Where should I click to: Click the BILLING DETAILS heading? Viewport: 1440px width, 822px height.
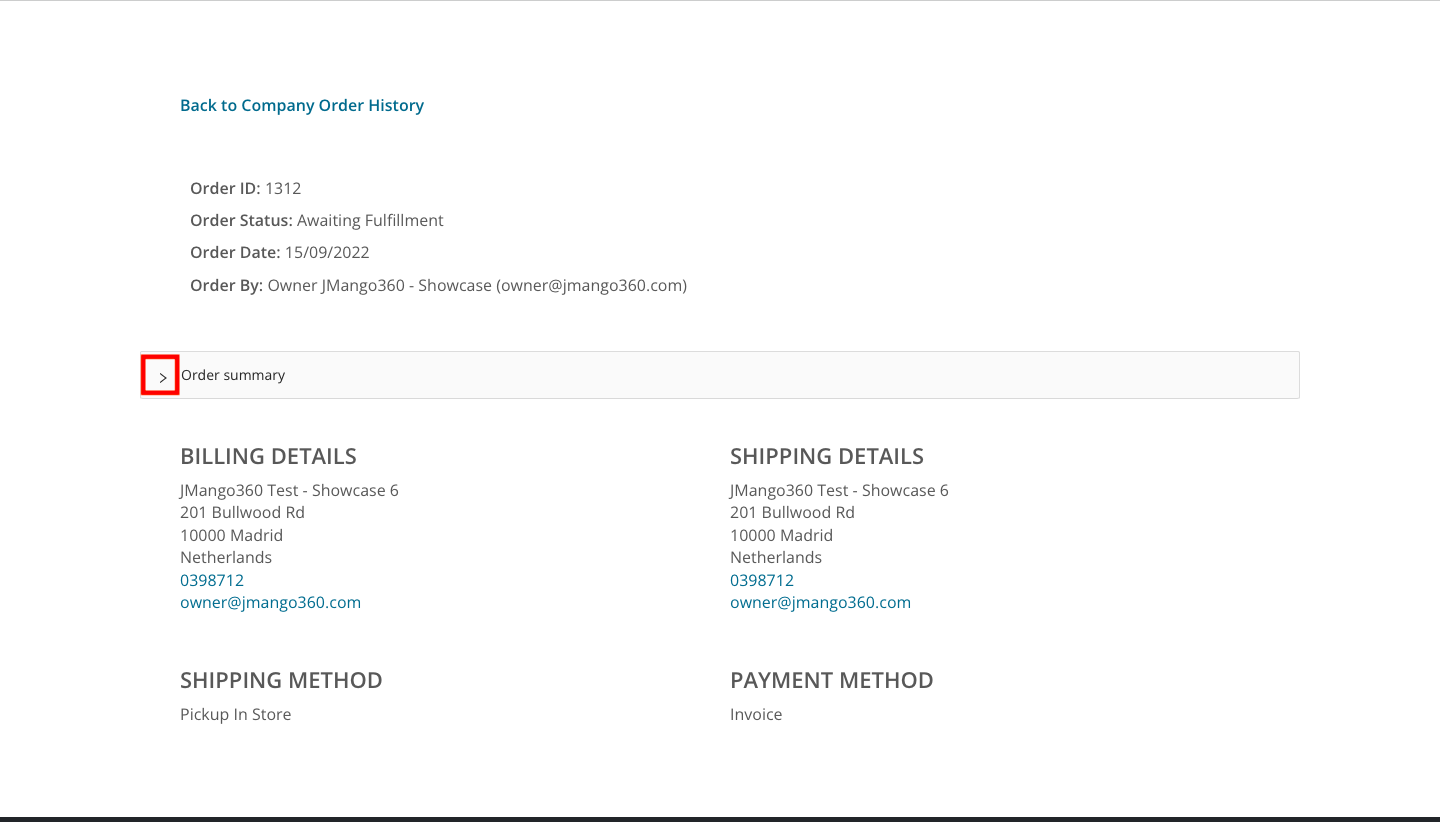point(268,456)
